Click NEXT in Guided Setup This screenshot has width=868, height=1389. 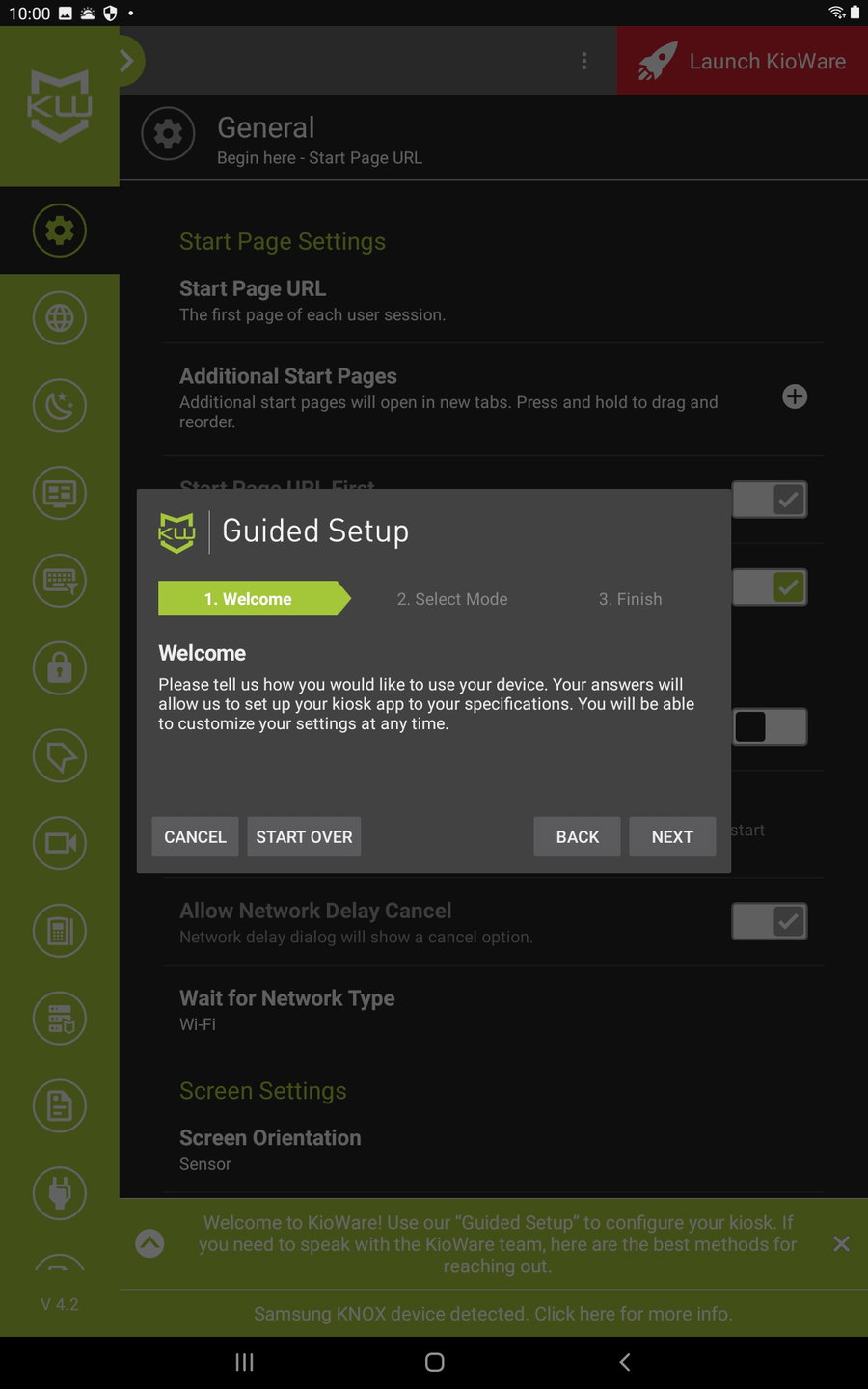coord(672,836)
